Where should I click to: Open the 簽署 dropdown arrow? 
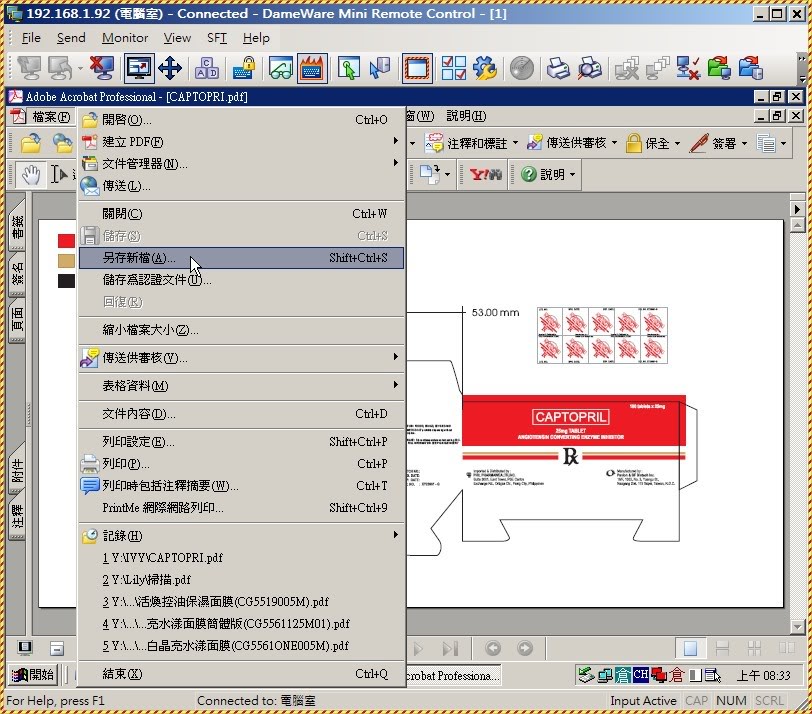tap(744, 143)
